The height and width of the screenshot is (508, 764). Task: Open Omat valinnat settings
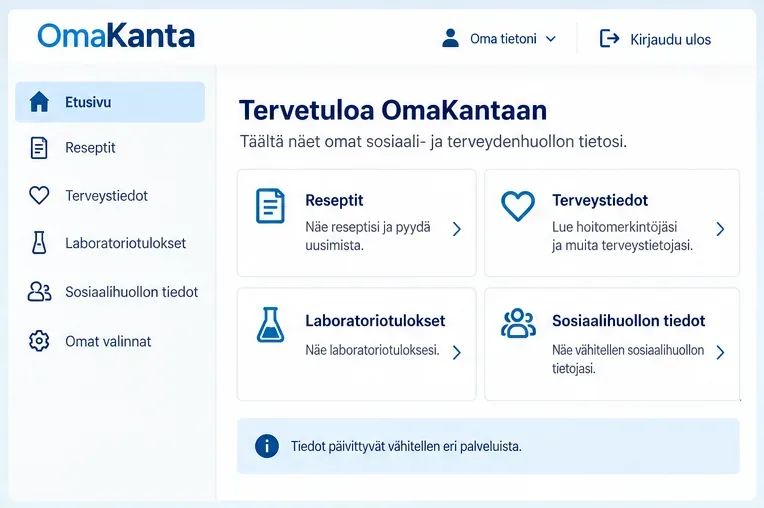click(108, 341)
